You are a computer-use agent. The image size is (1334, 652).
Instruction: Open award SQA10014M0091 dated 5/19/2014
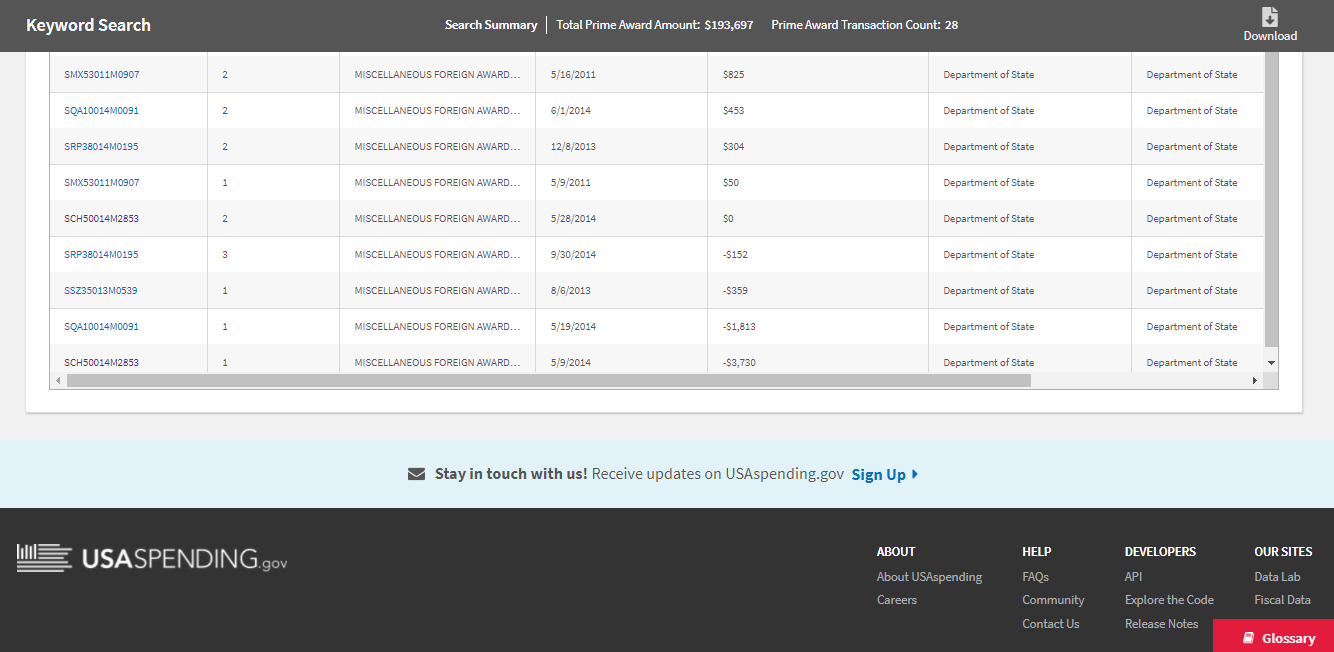[x=101, y=327]
